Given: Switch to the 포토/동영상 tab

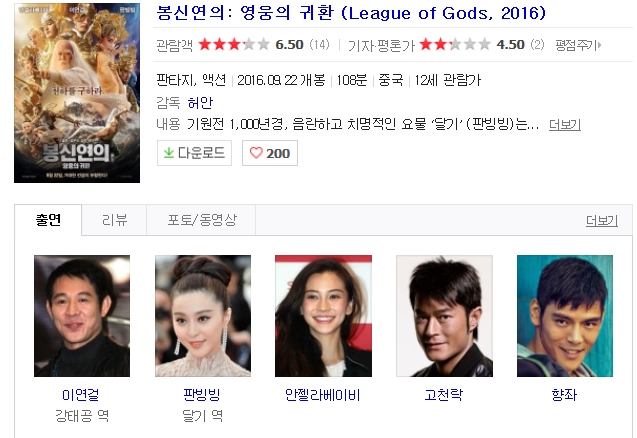Looking at the screenshot, I should point(202,220).
